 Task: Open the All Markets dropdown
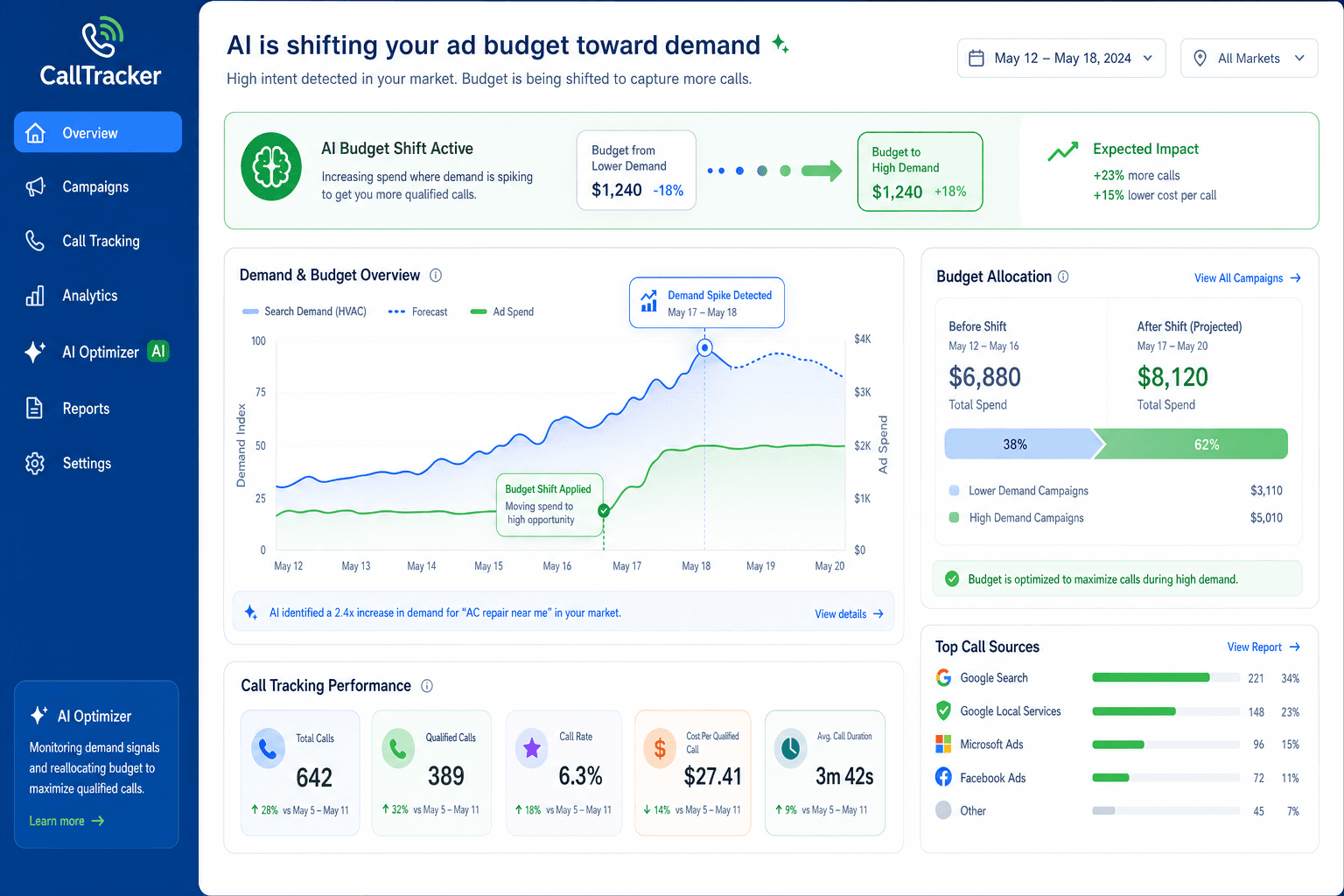pyautogui.click(x=1249, y=58)
